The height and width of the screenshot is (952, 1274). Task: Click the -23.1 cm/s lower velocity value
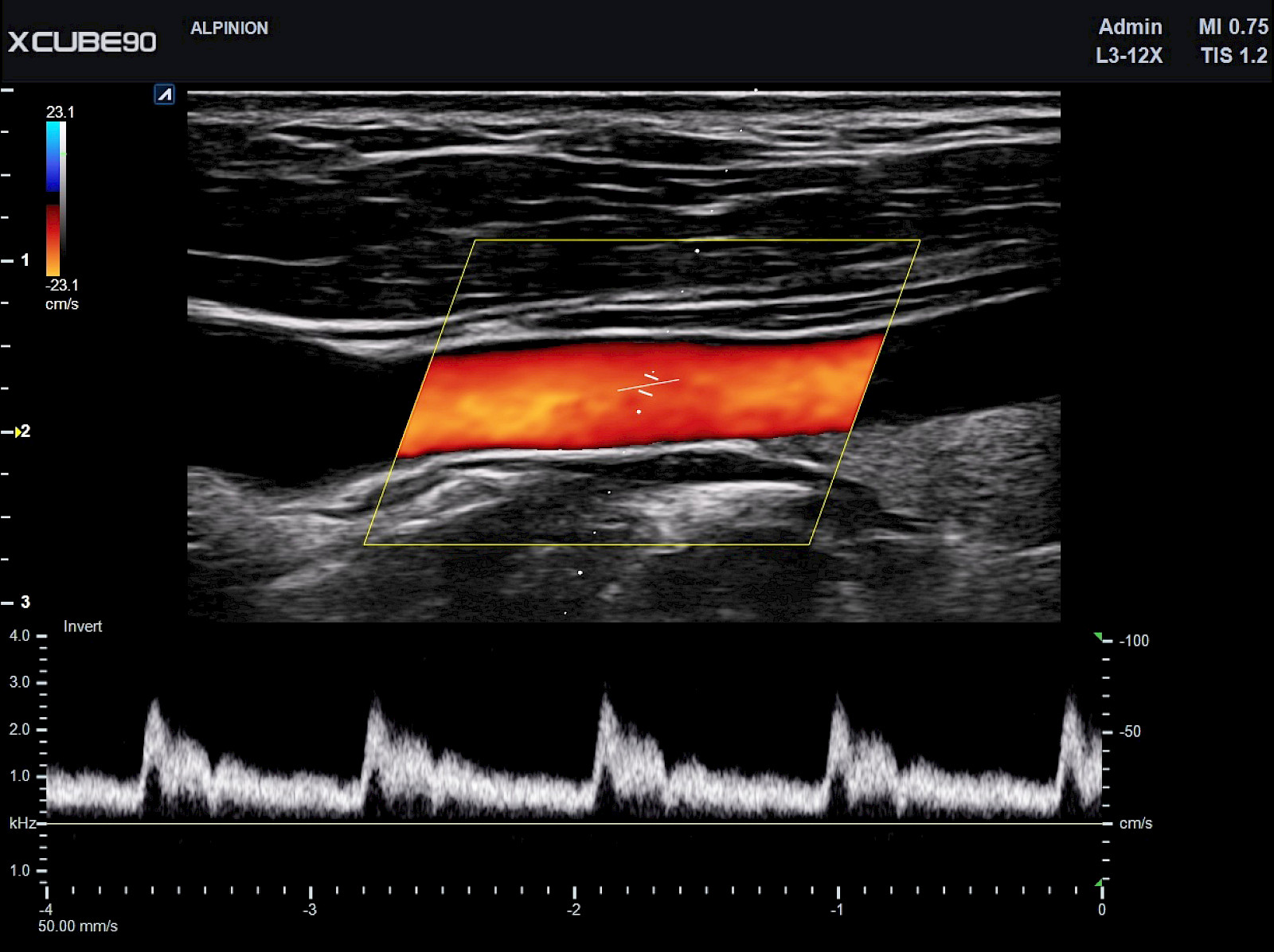[62, 294]
